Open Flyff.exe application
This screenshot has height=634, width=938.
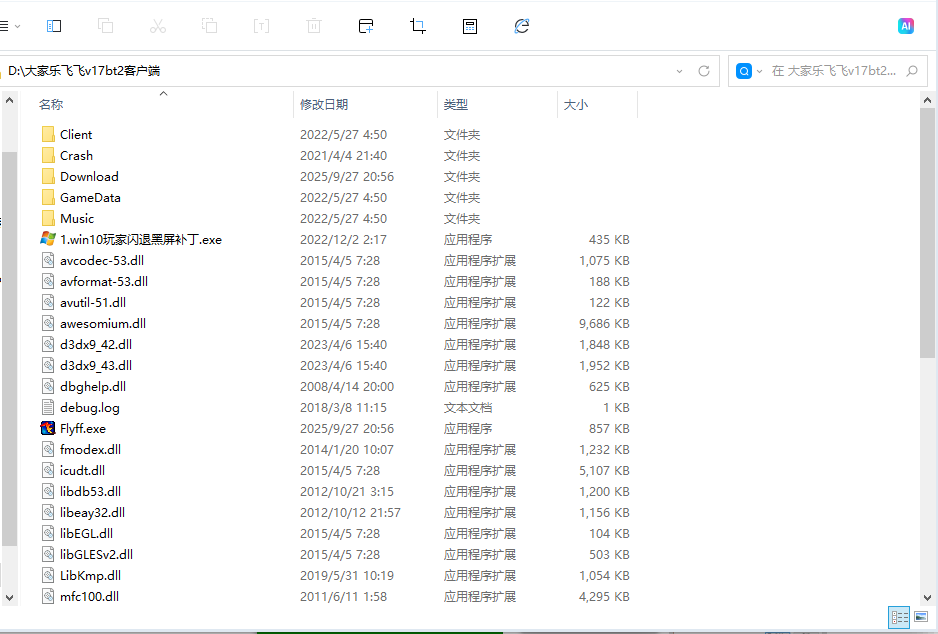coord(82,428)
